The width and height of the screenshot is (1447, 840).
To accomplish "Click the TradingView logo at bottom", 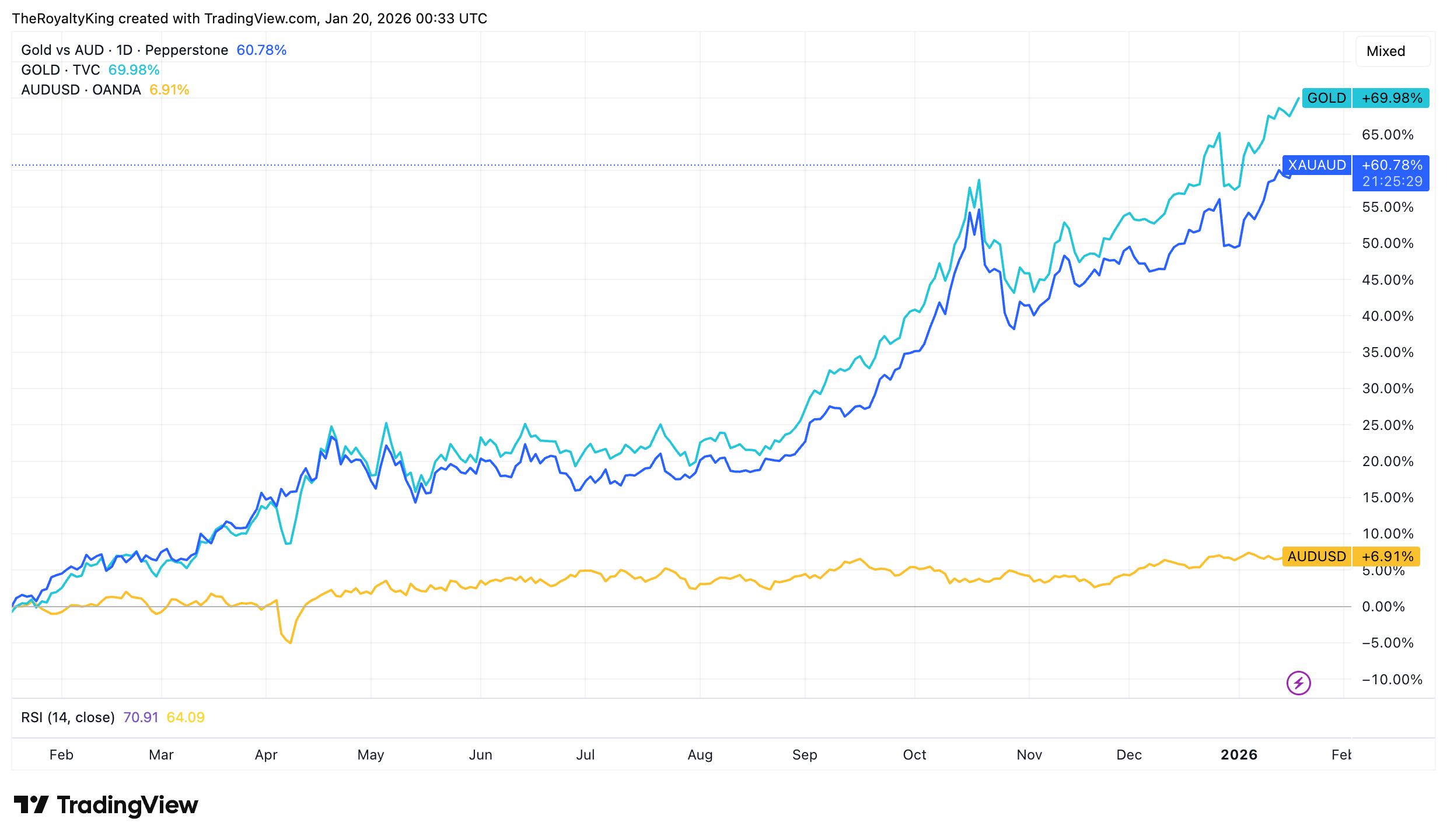I will point(106,805).
